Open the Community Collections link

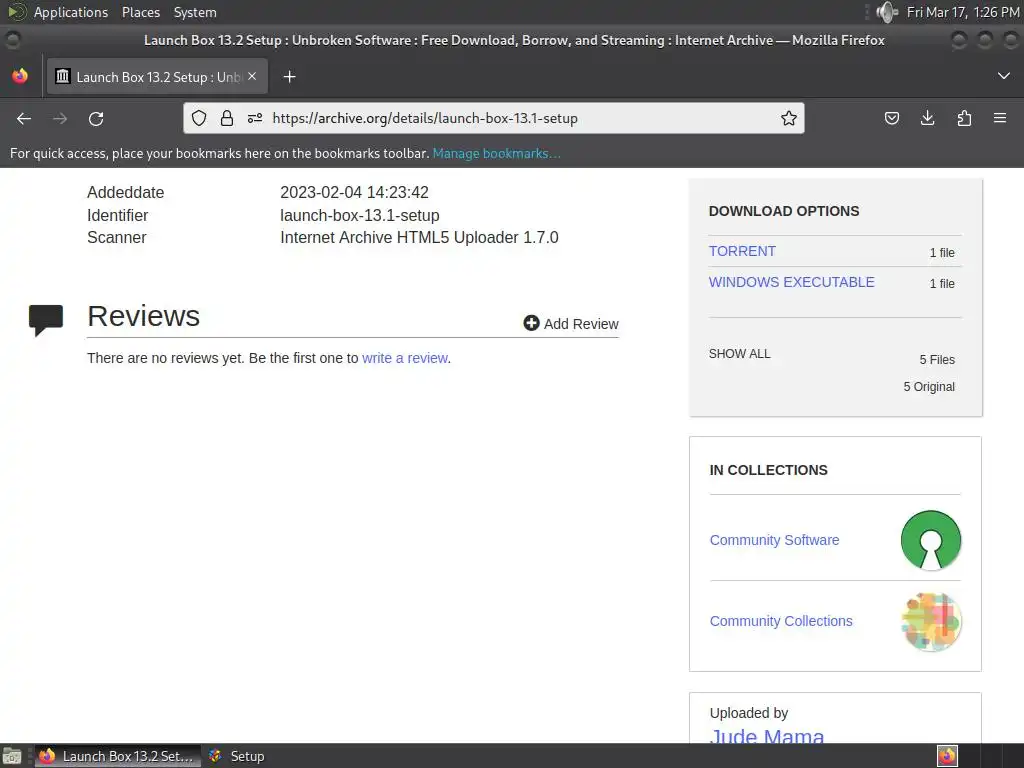[781, 621]
